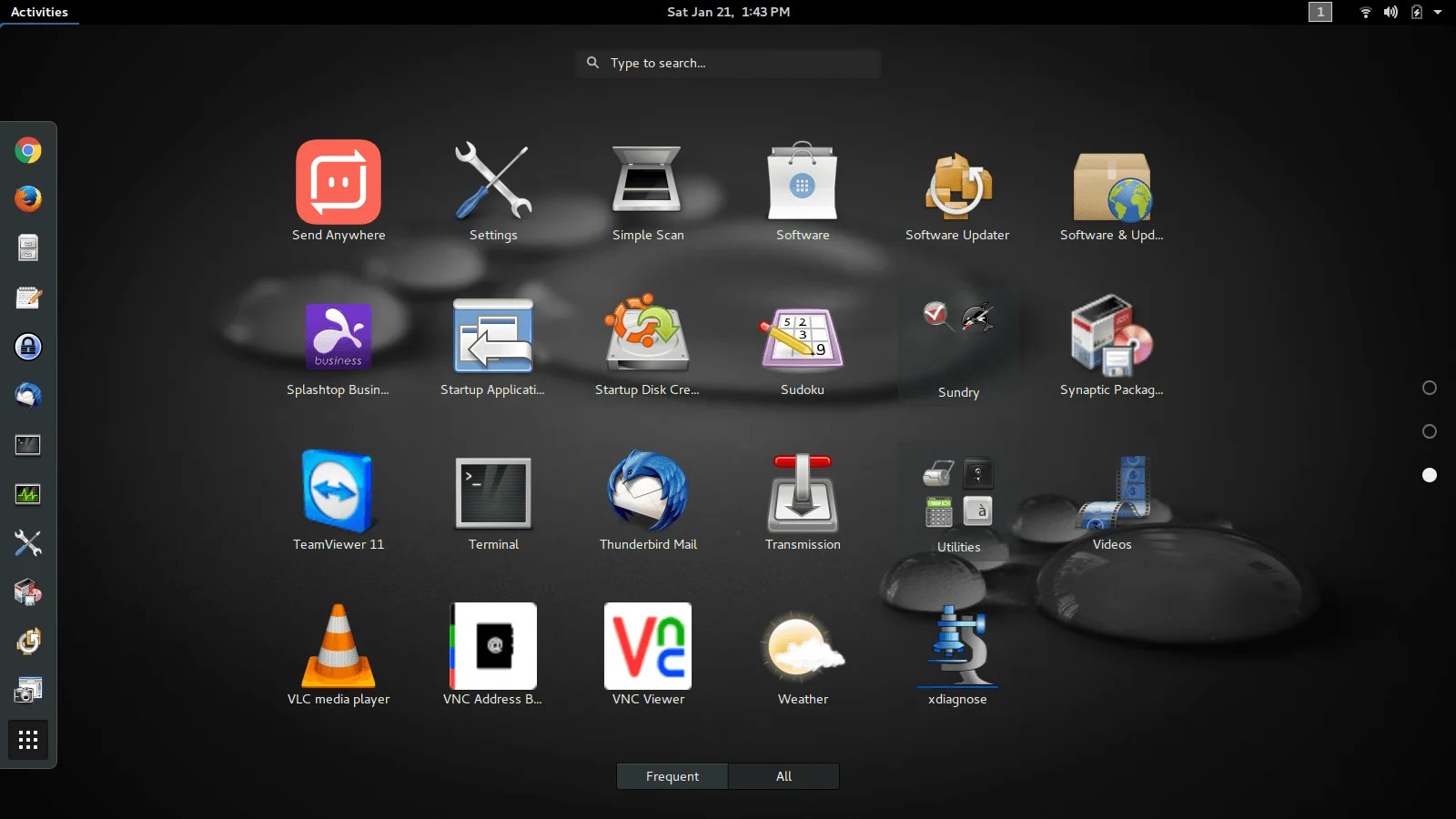Image resolution: width=1456 pixels, height=819 pixels.
Task: Open Synaptic from the dock
Action: click(x=28, y=592)
